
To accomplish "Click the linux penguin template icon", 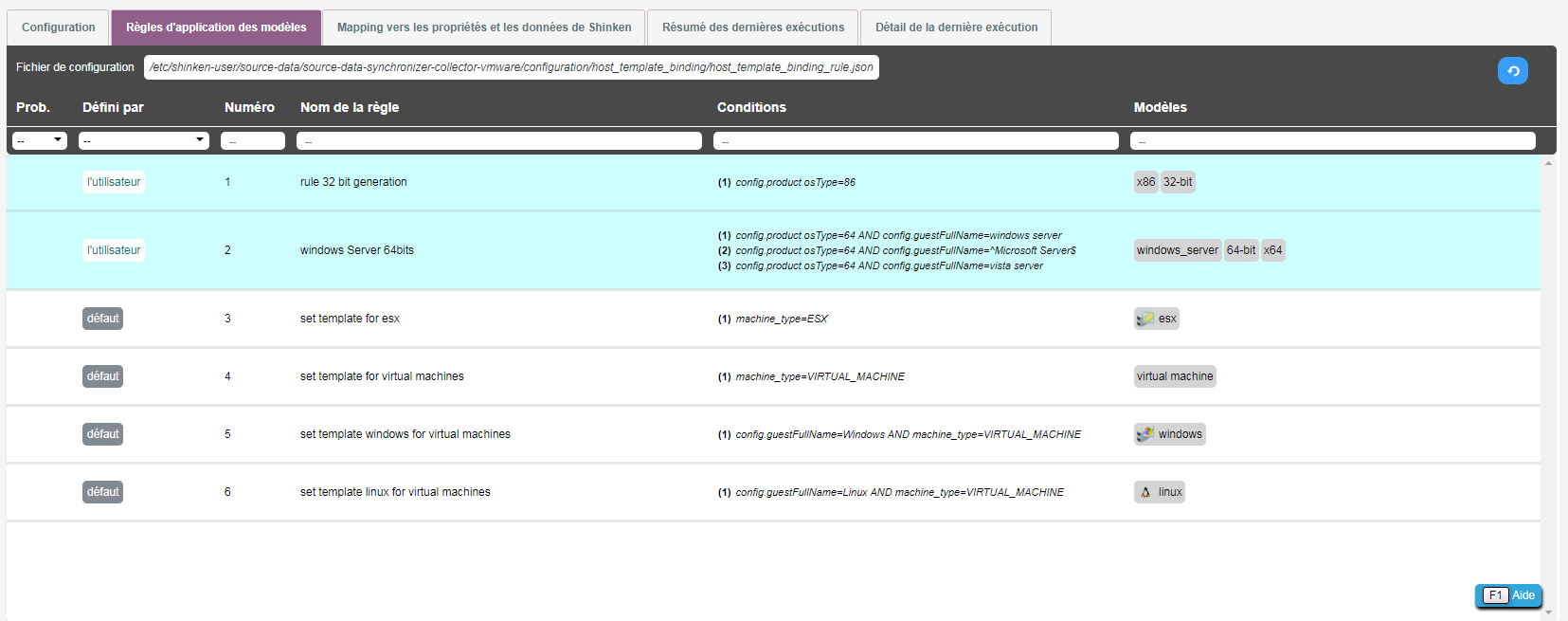I will [1145, 492].
